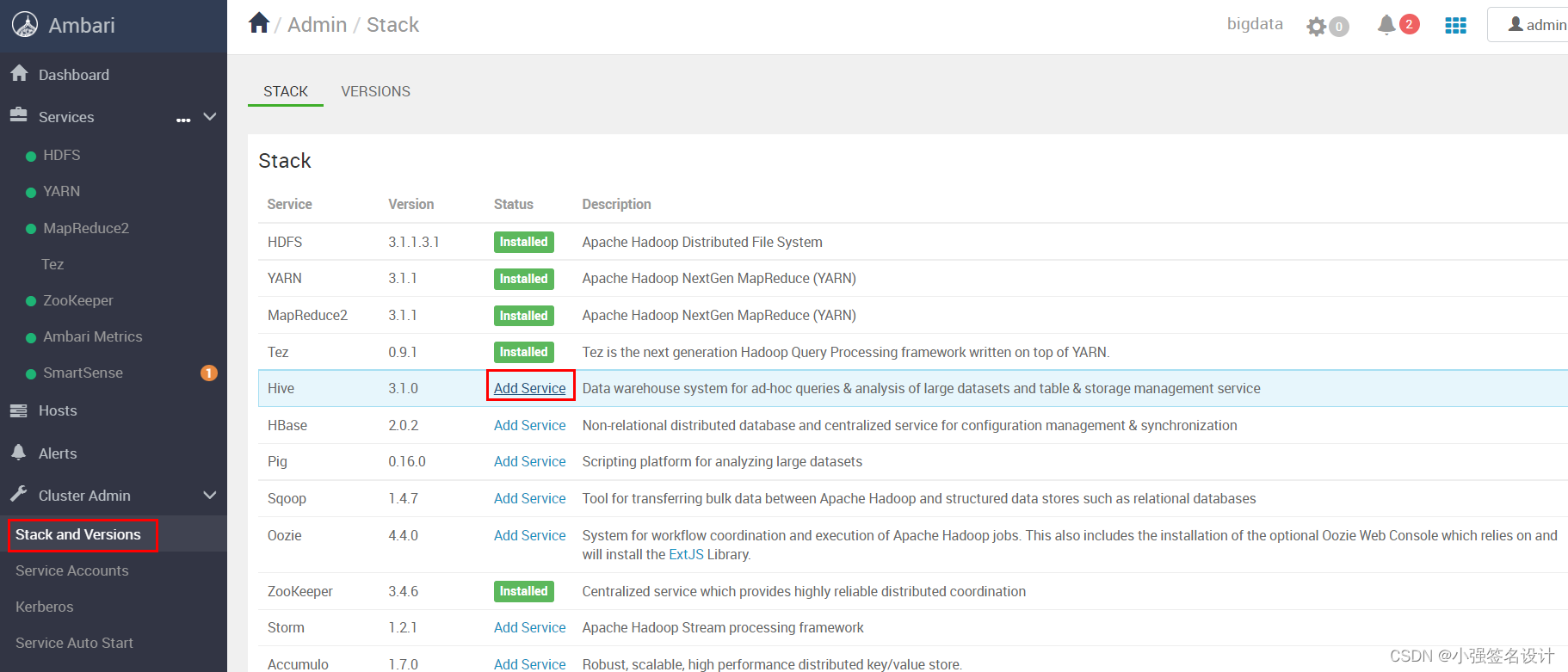Select YARN service in sidebar

click(62, 191)
